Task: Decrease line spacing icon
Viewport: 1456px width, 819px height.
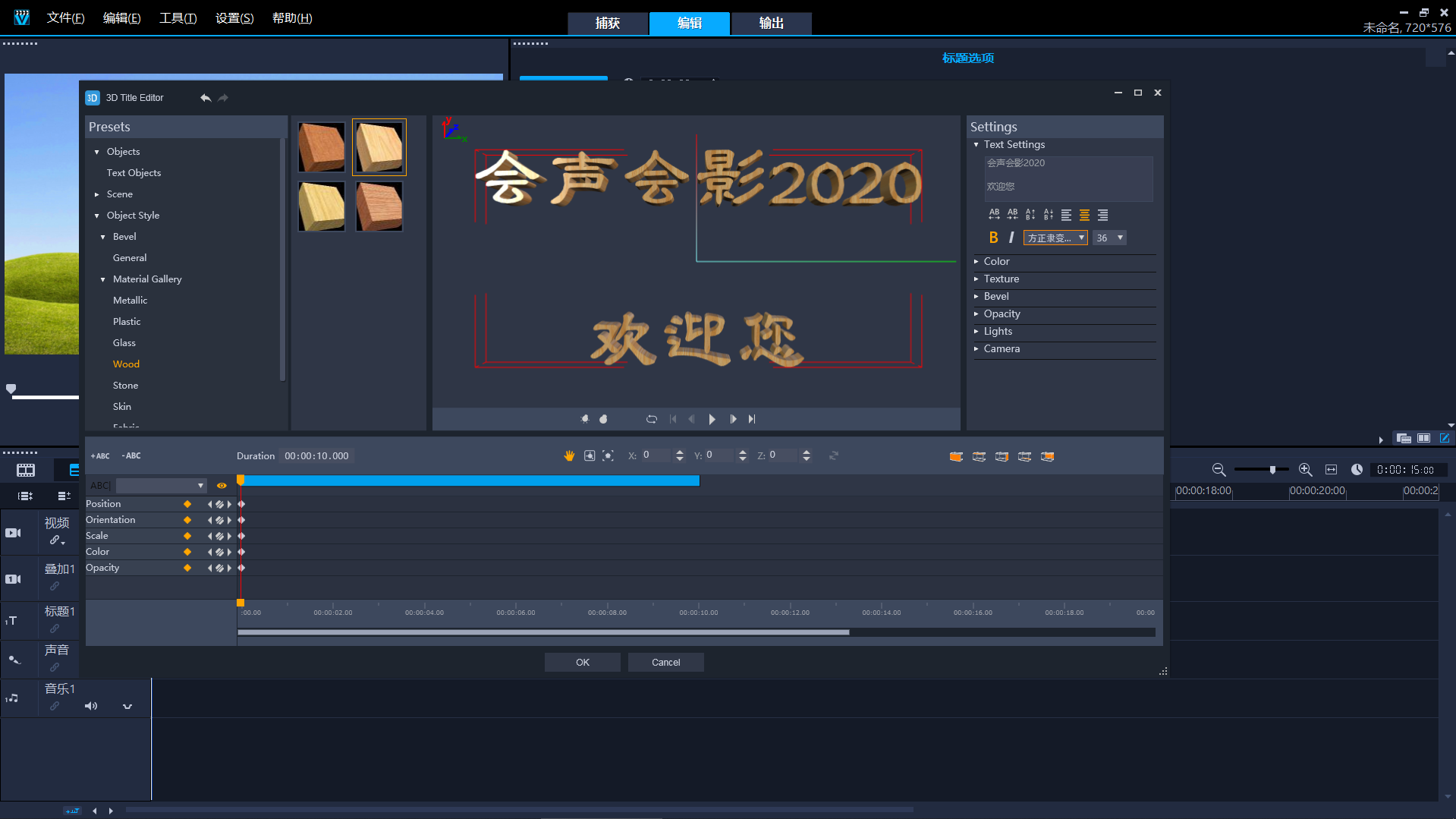Action: (1049, 215)
